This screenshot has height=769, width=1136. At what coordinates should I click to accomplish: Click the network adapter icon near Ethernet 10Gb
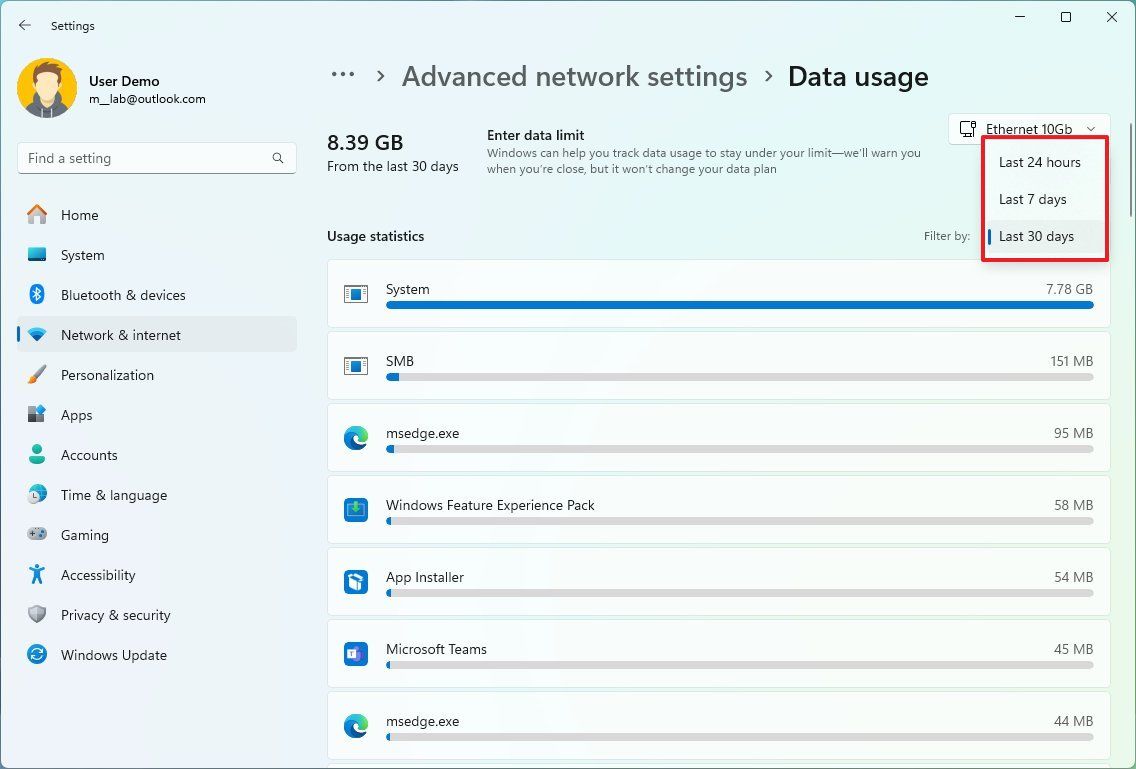click(967, 128)
